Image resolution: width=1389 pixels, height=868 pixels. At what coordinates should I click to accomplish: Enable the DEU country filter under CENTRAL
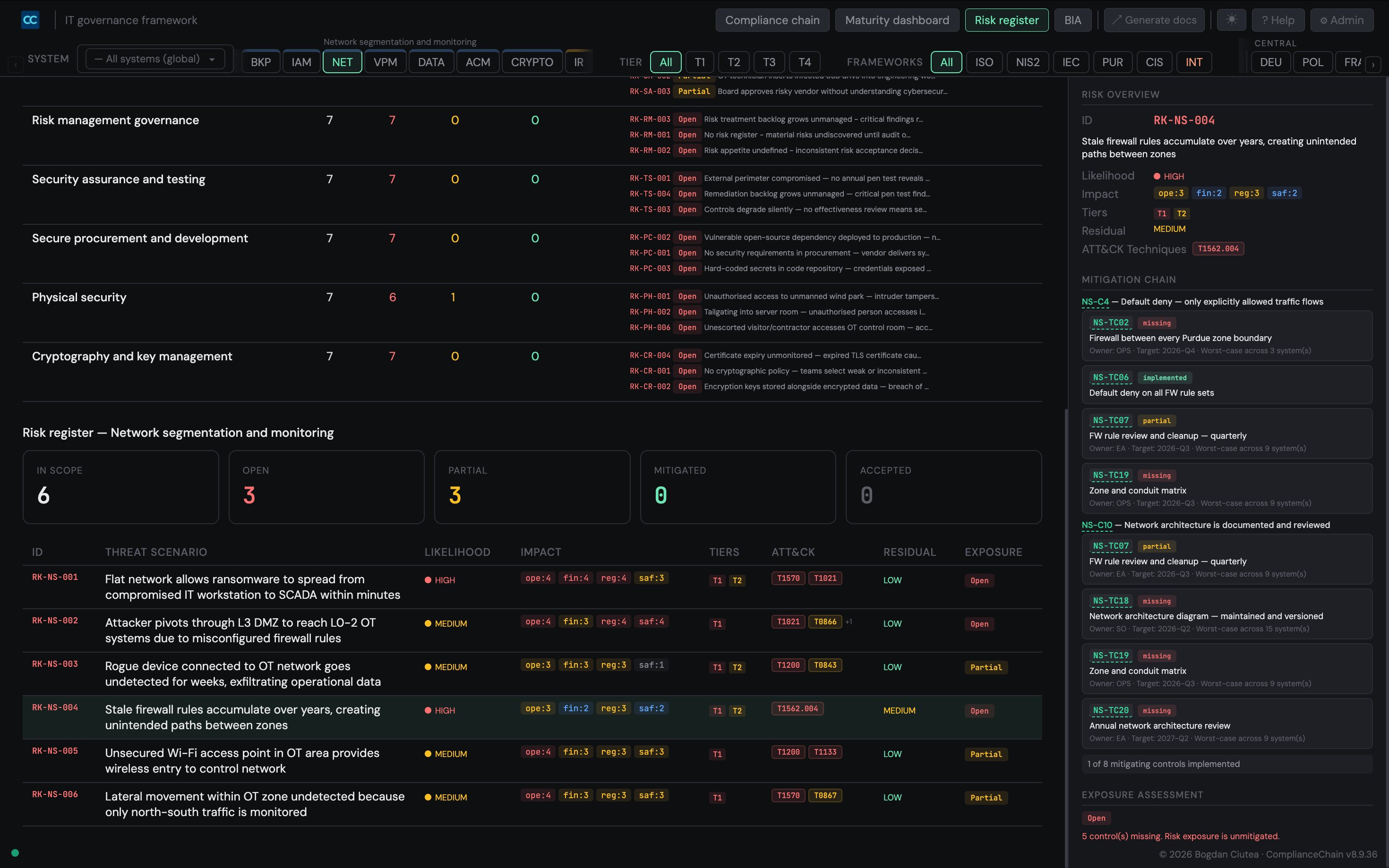1270,62
